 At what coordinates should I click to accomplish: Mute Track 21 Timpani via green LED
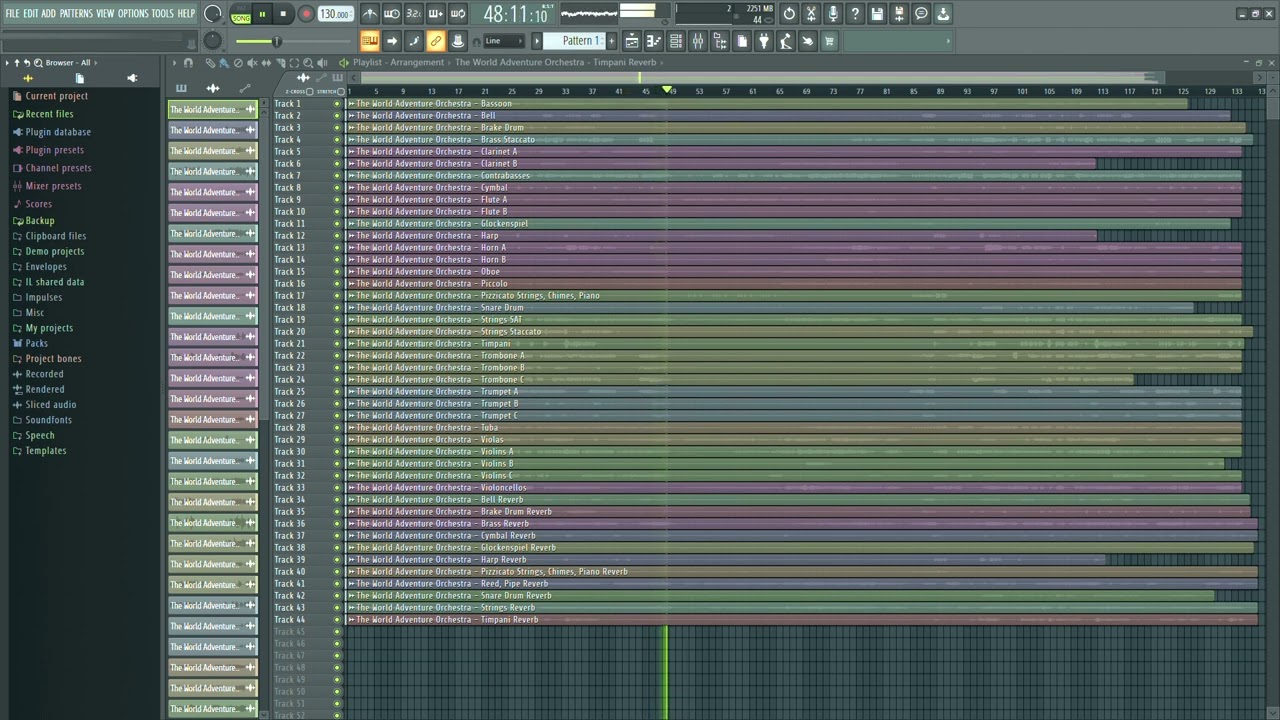coord(337,344)
